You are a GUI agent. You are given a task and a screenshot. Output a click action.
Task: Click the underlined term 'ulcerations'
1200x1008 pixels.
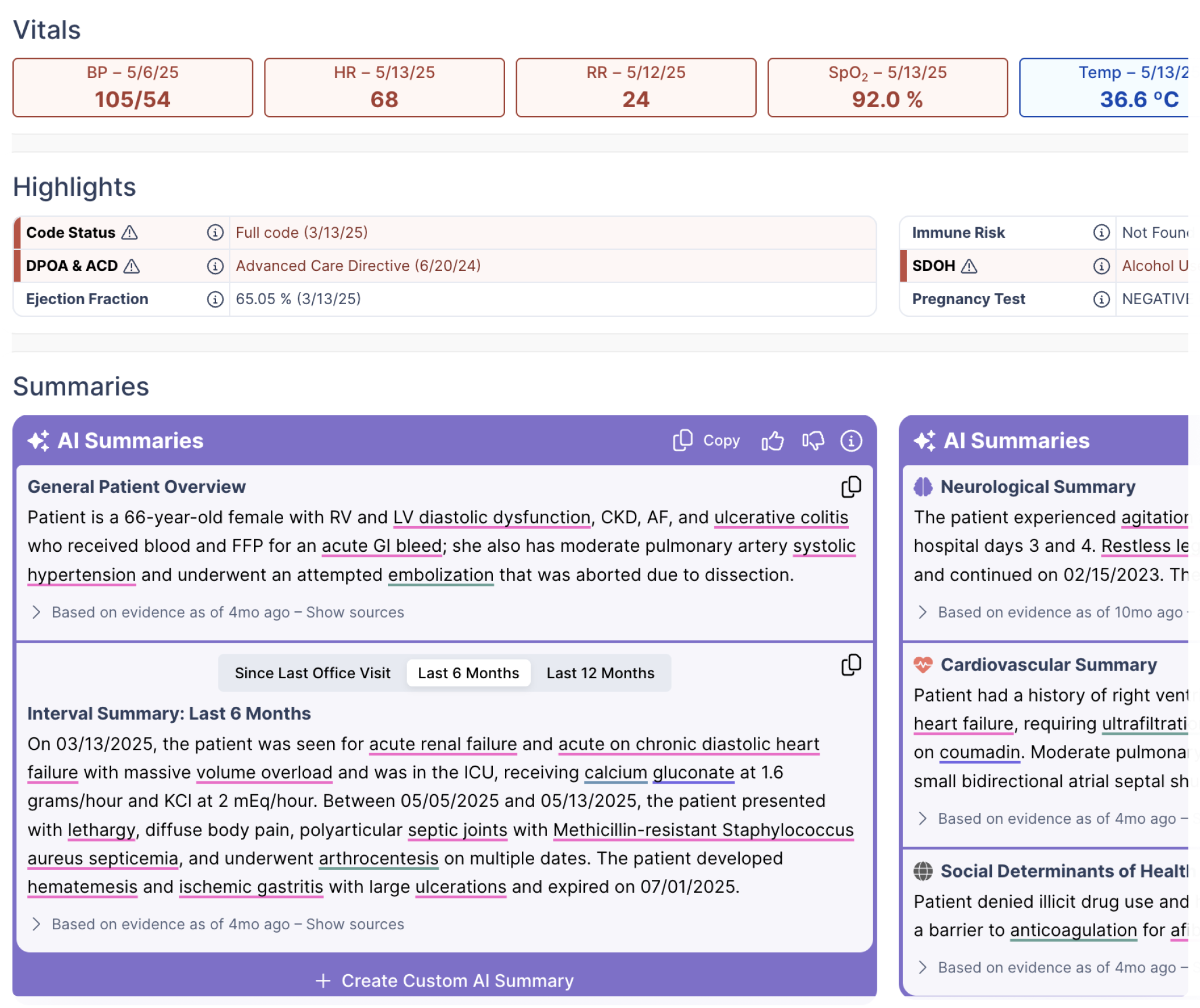[x=460, y=886]
